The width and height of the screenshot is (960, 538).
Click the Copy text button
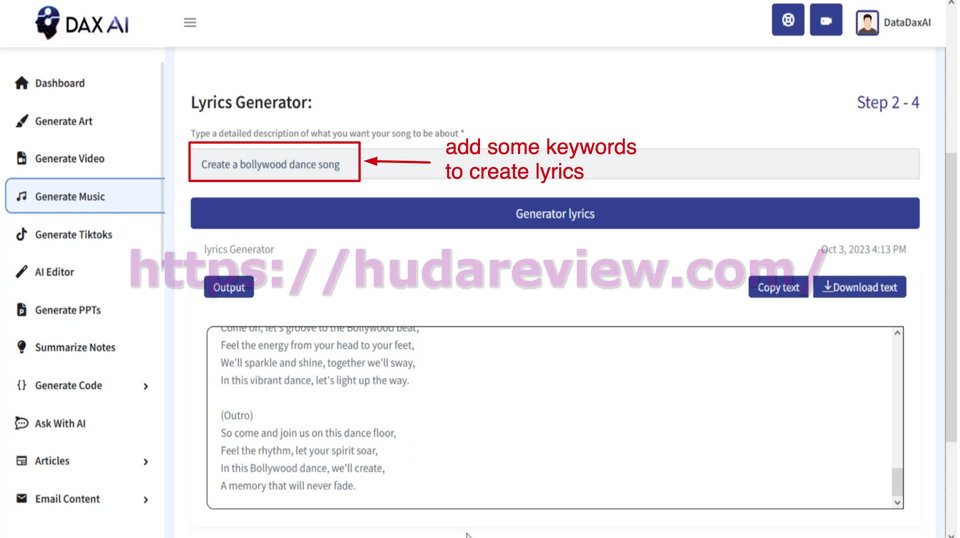[x=778, y=287]
